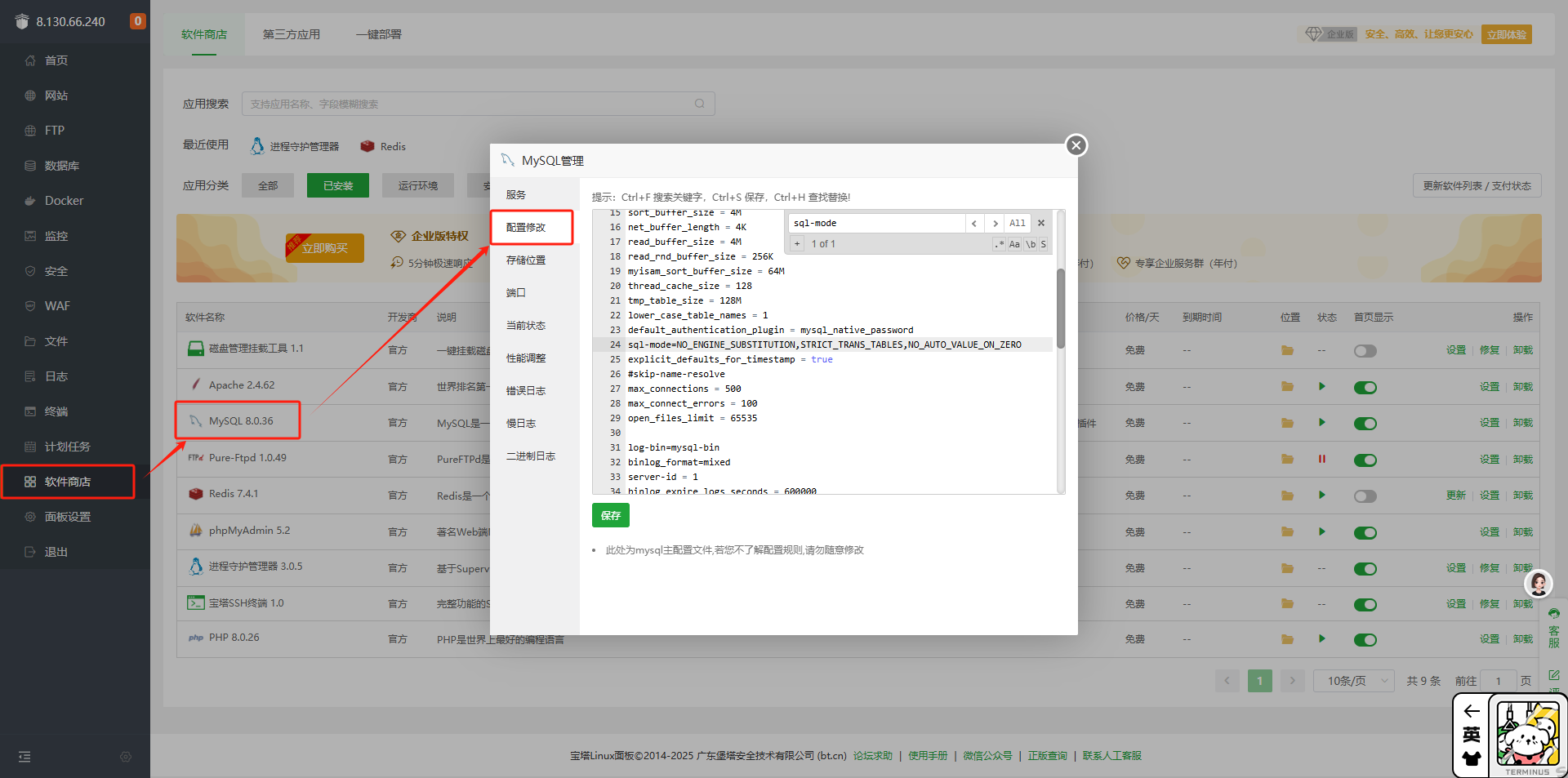Open the customer service avatar icon
This screenshot has width=1568, height=778.
click(x=1539, y=583)
